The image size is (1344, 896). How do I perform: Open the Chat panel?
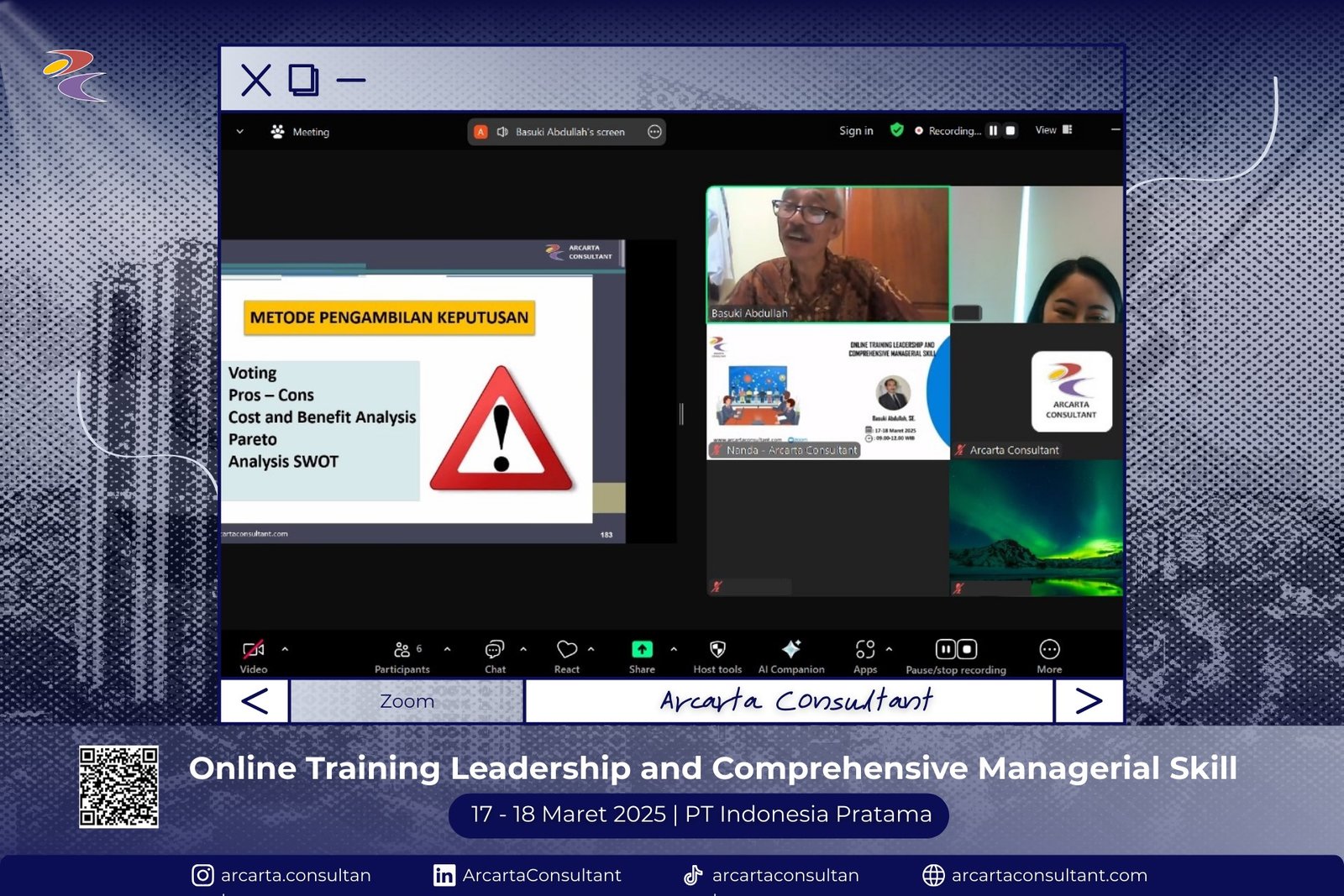pyautogui.click(x=495, y=656)
